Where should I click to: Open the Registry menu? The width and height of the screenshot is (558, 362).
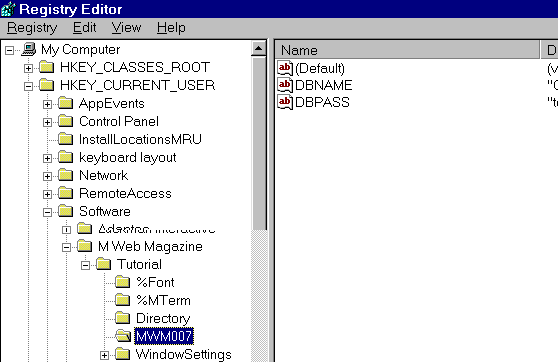click(32, 28)
